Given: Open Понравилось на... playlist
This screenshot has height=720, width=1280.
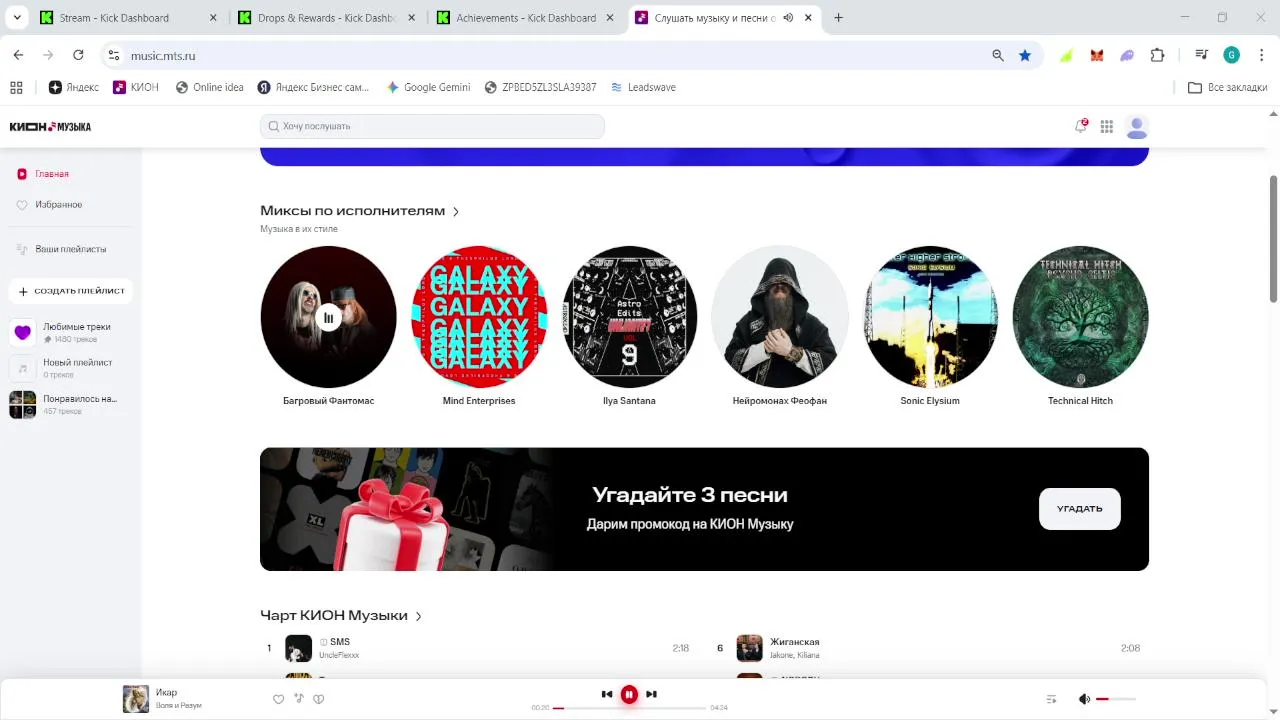Looking at the screenshot, I should (70, 404).
